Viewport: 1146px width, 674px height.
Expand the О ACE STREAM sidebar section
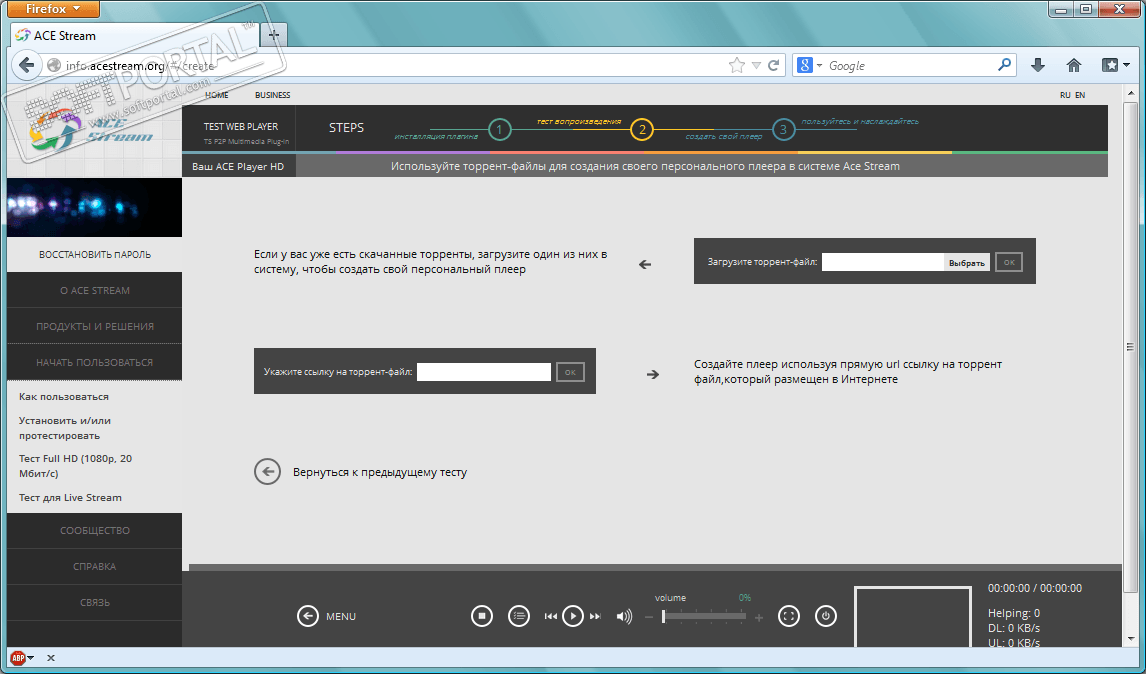[95, 290]
